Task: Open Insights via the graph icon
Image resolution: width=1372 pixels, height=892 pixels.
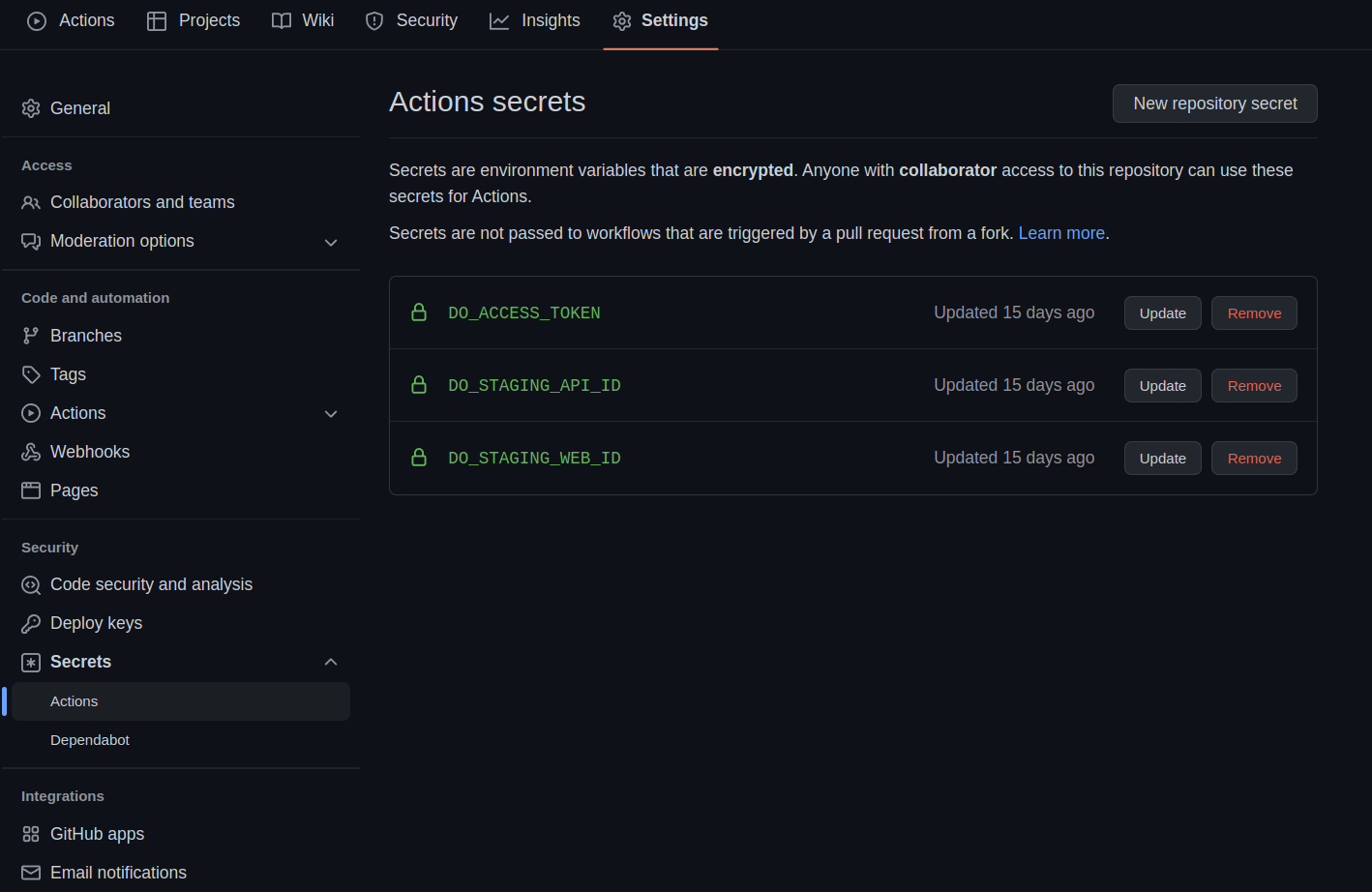Action: click(499, 20)
